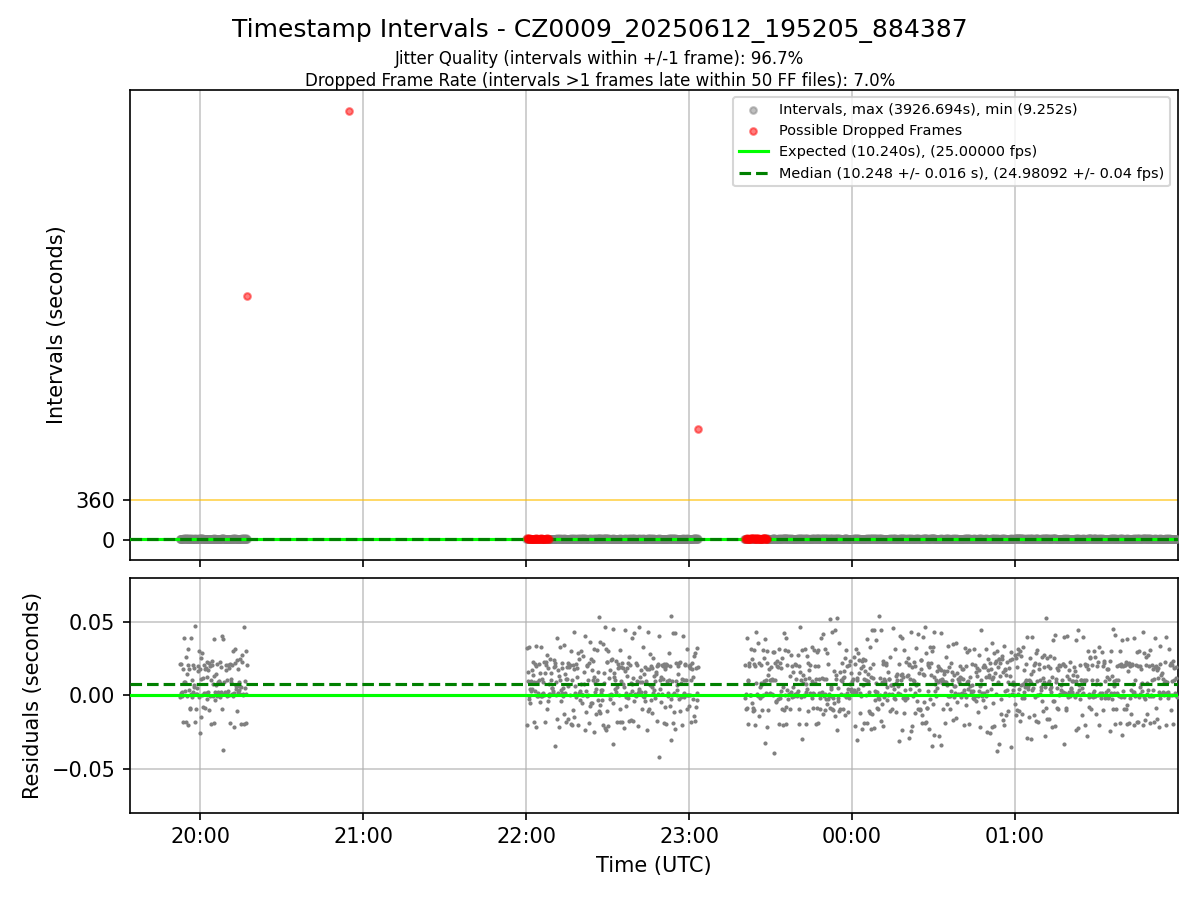1200x900 pixels.
Task: Click the '360' y-axis tick label
Action: tap(96, 500)
